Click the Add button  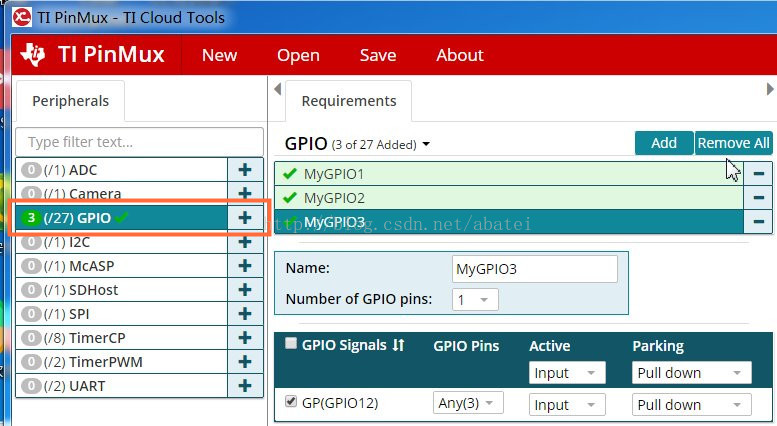click(x=664, y=143)
